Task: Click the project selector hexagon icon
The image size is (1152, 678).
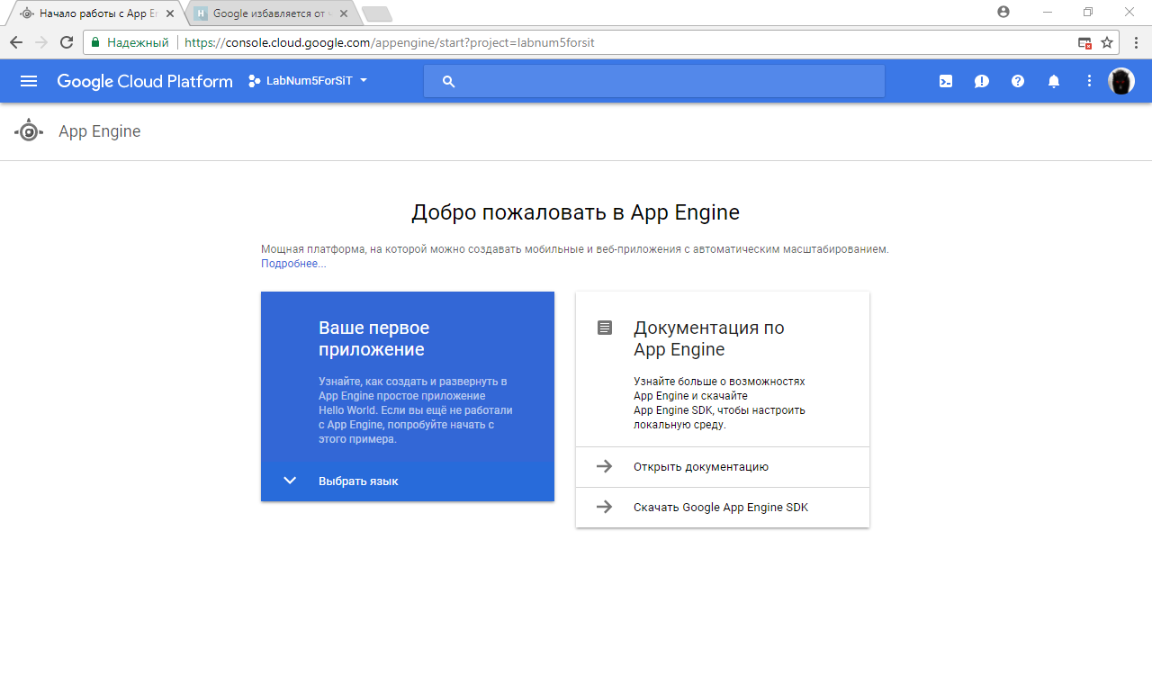Action: (x=254, y=81)
